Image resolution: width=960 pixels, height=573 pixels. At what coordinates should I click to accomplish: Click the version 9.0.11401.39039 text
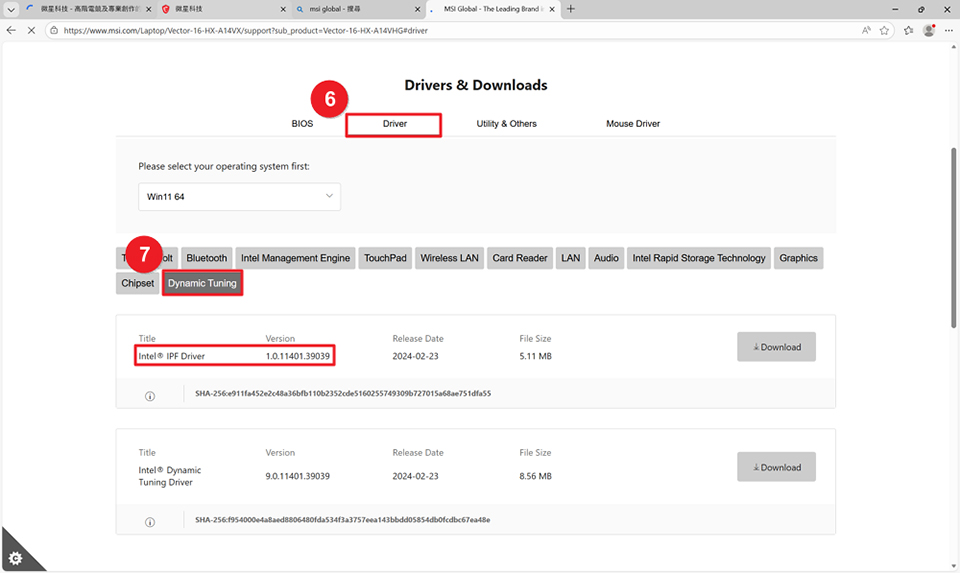pos(298,476)
